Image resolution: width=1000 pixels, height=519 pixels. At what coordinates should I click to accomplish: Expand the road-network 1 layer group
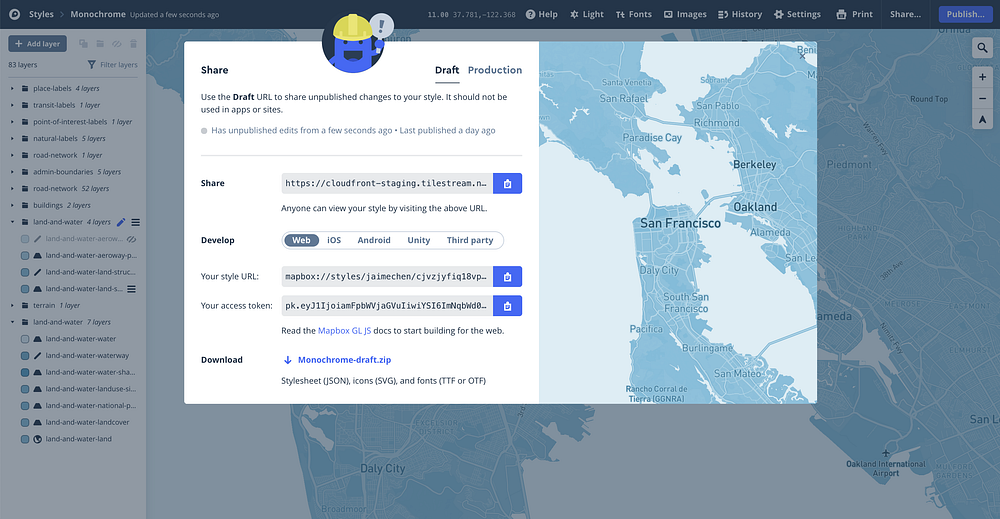point(12,155)
